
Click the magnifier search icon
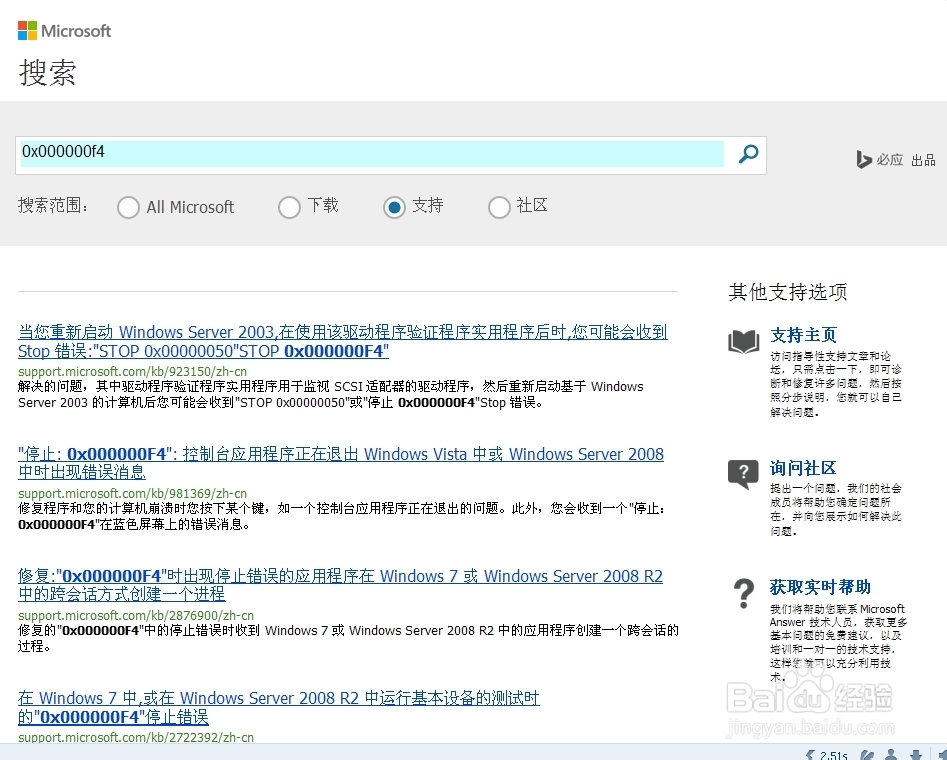coord(748,155)
